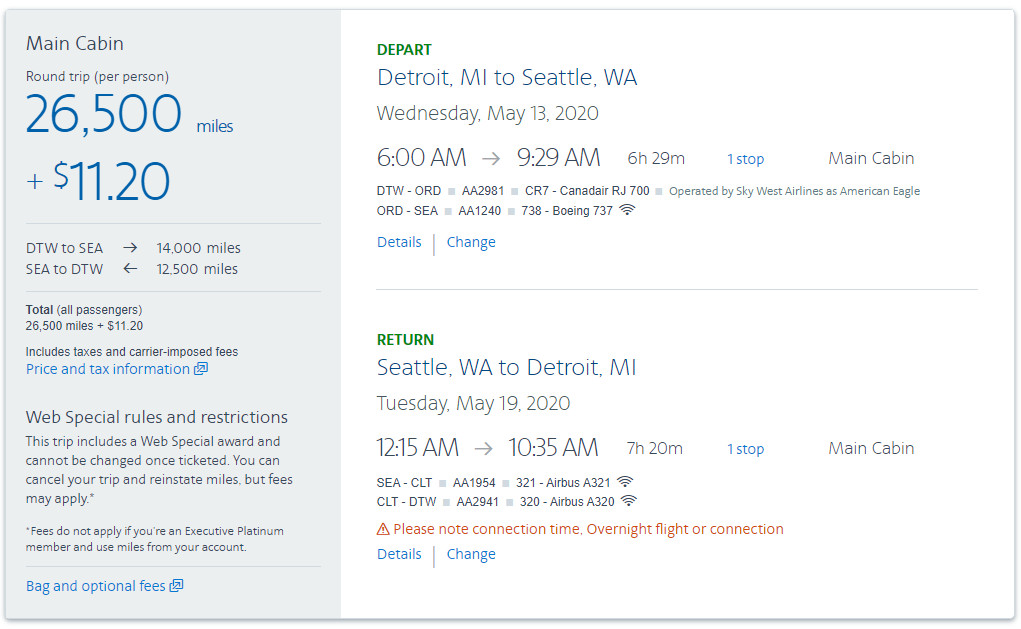Click external-link icon beside Price and tax information
The height and width of the screenshot is (629, 1021).
click(200, 369)
